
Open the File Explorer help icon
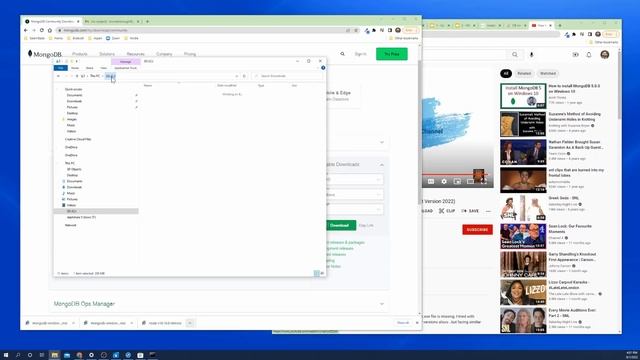pyautogui.click(x=323, y=68)
